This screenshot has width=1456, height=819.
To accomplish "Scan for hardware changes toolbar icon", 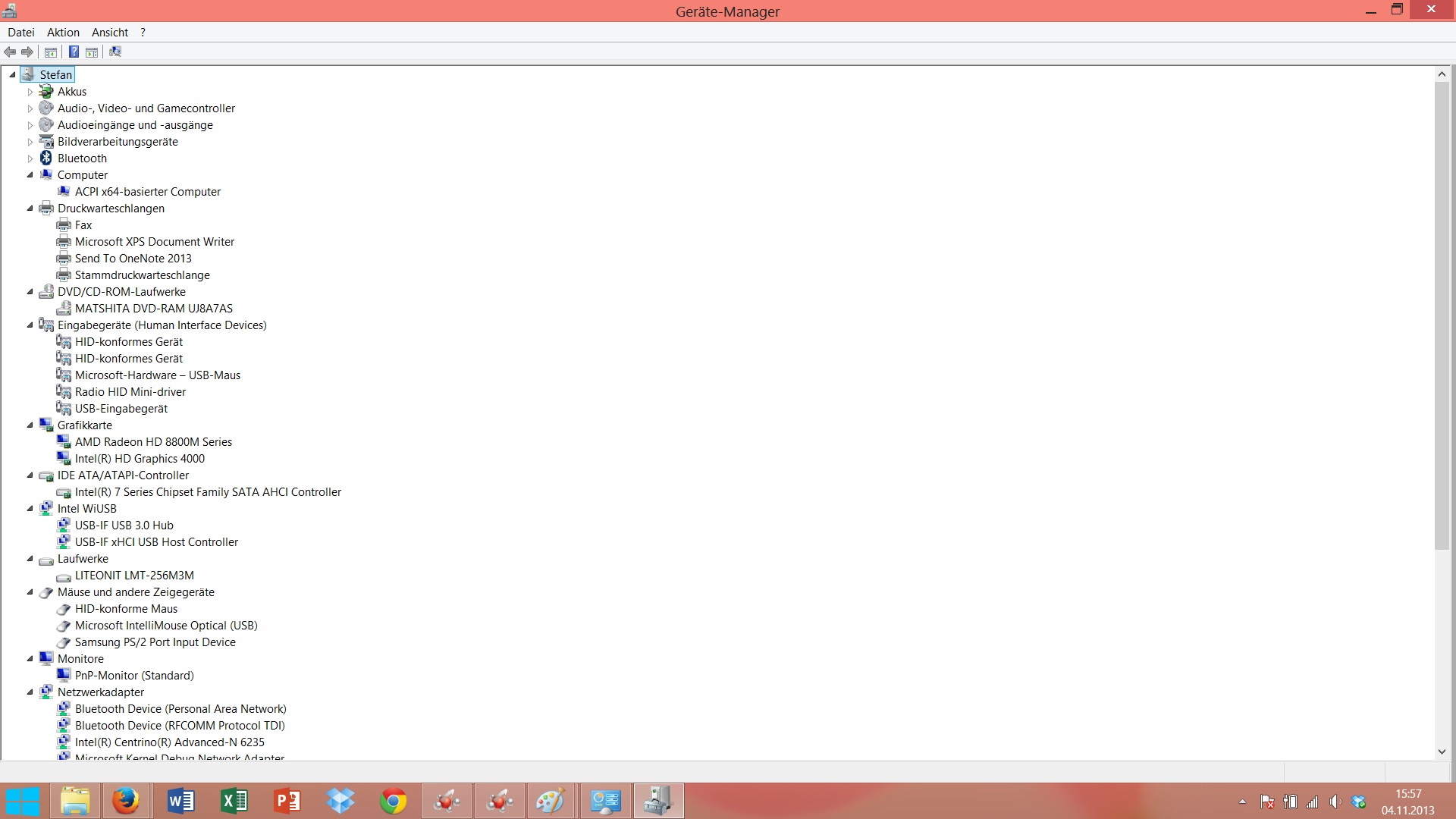I will pos(115,52).
